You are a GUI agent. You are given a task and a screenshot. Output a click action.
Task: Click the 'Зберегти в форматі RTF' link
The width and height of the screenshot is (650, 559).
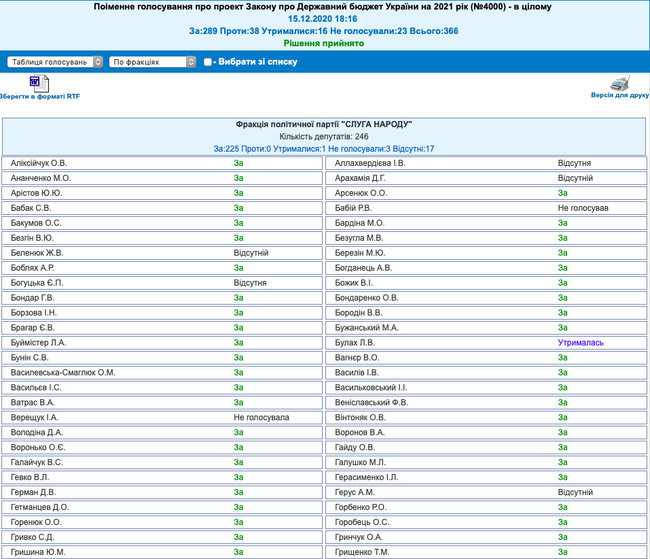coord(39,96)
